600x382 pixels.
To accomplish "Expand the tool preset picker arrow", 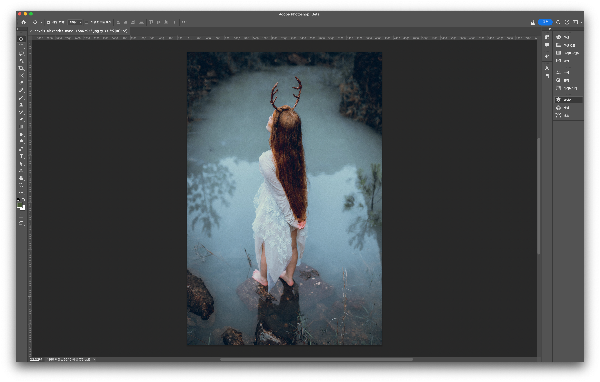I will pyautogui.click(x=41, y=22).
